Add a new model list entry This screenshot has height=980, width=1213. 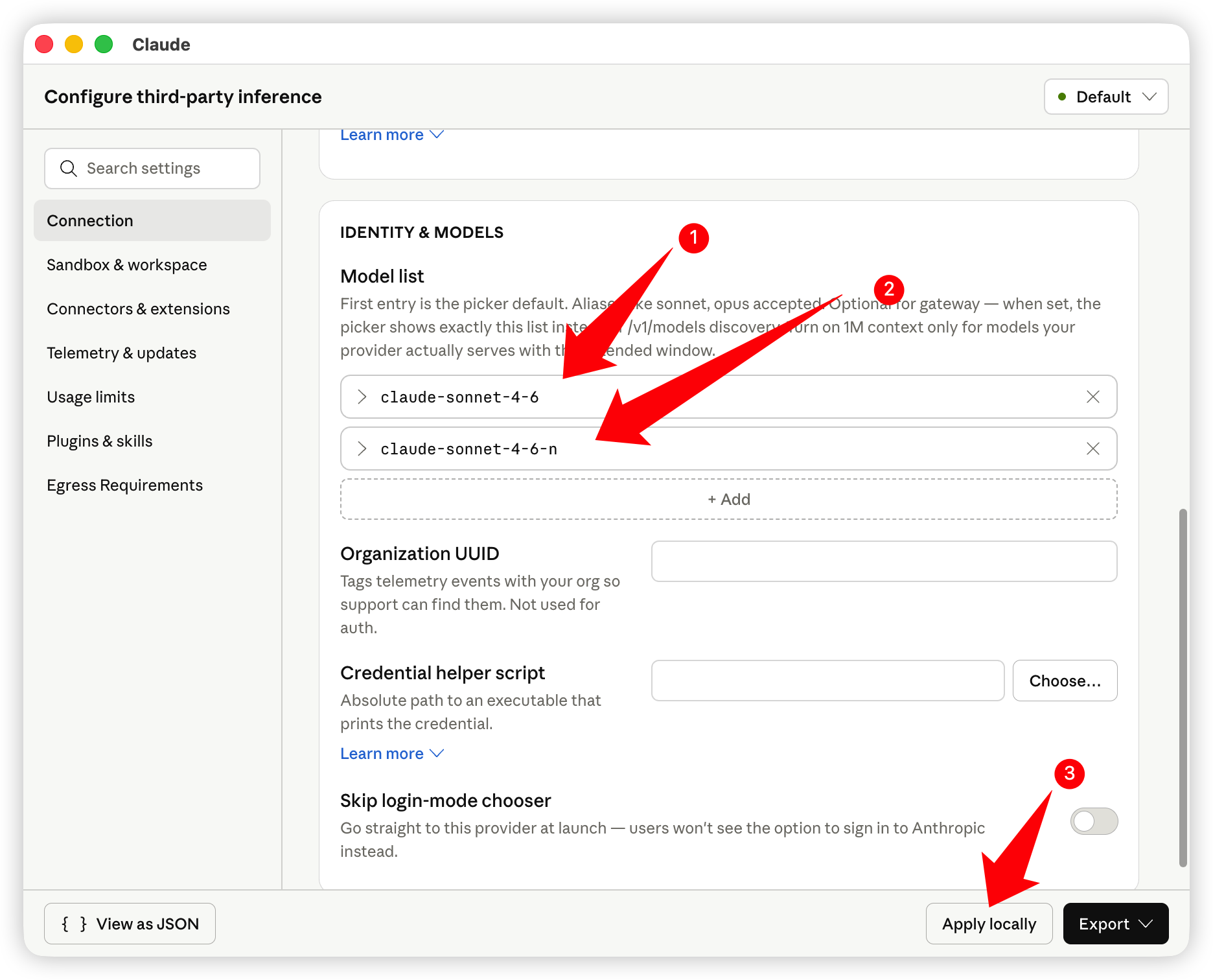pos(729,499)
